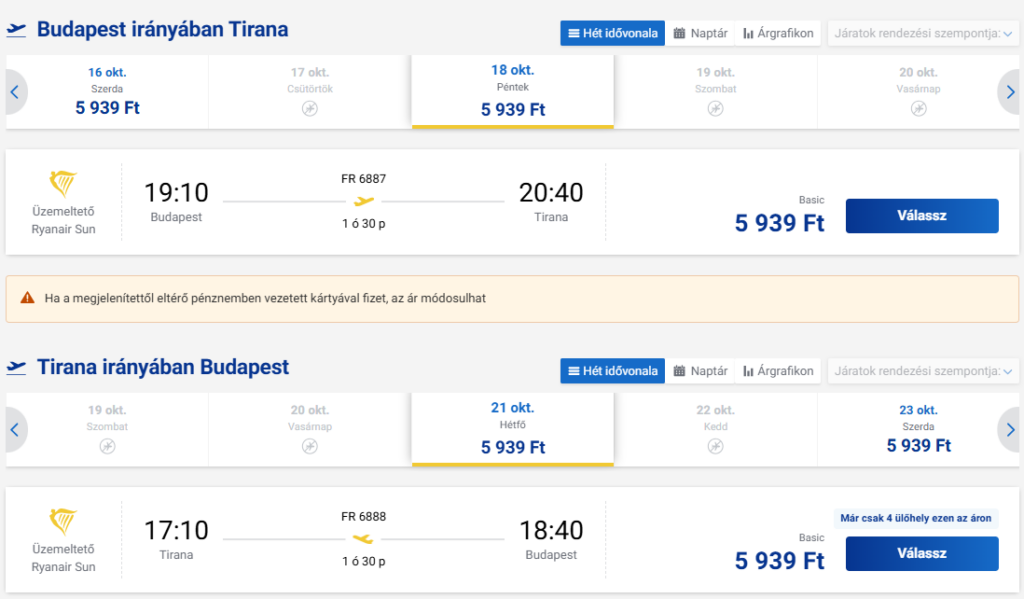1024x599 pixels.
Task: Show earlier outbound dates with left arrow
Action: click(x=15, y=92)
